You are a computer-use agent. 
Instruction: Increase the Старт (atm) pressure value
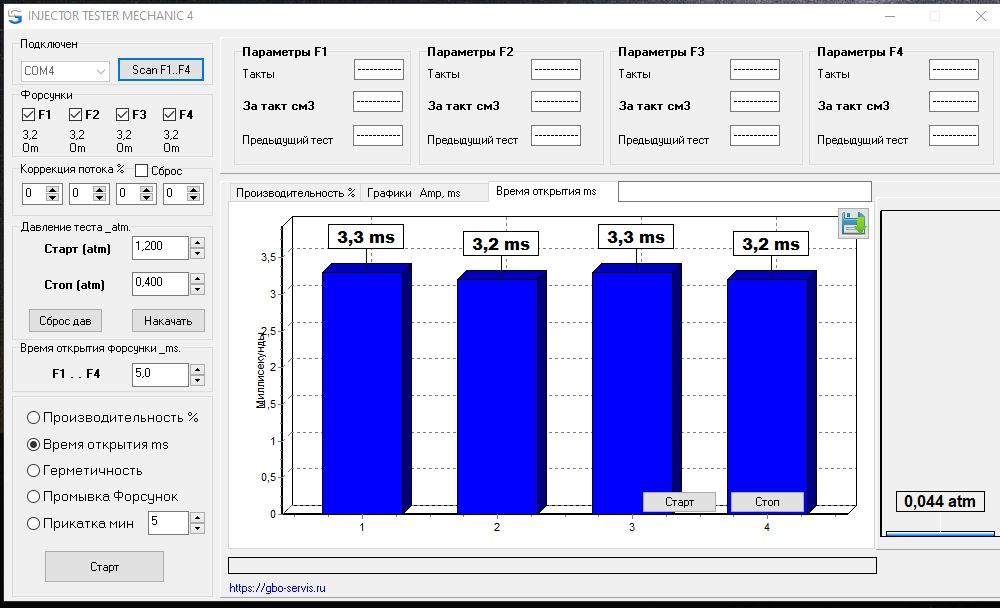click(197, 243)
